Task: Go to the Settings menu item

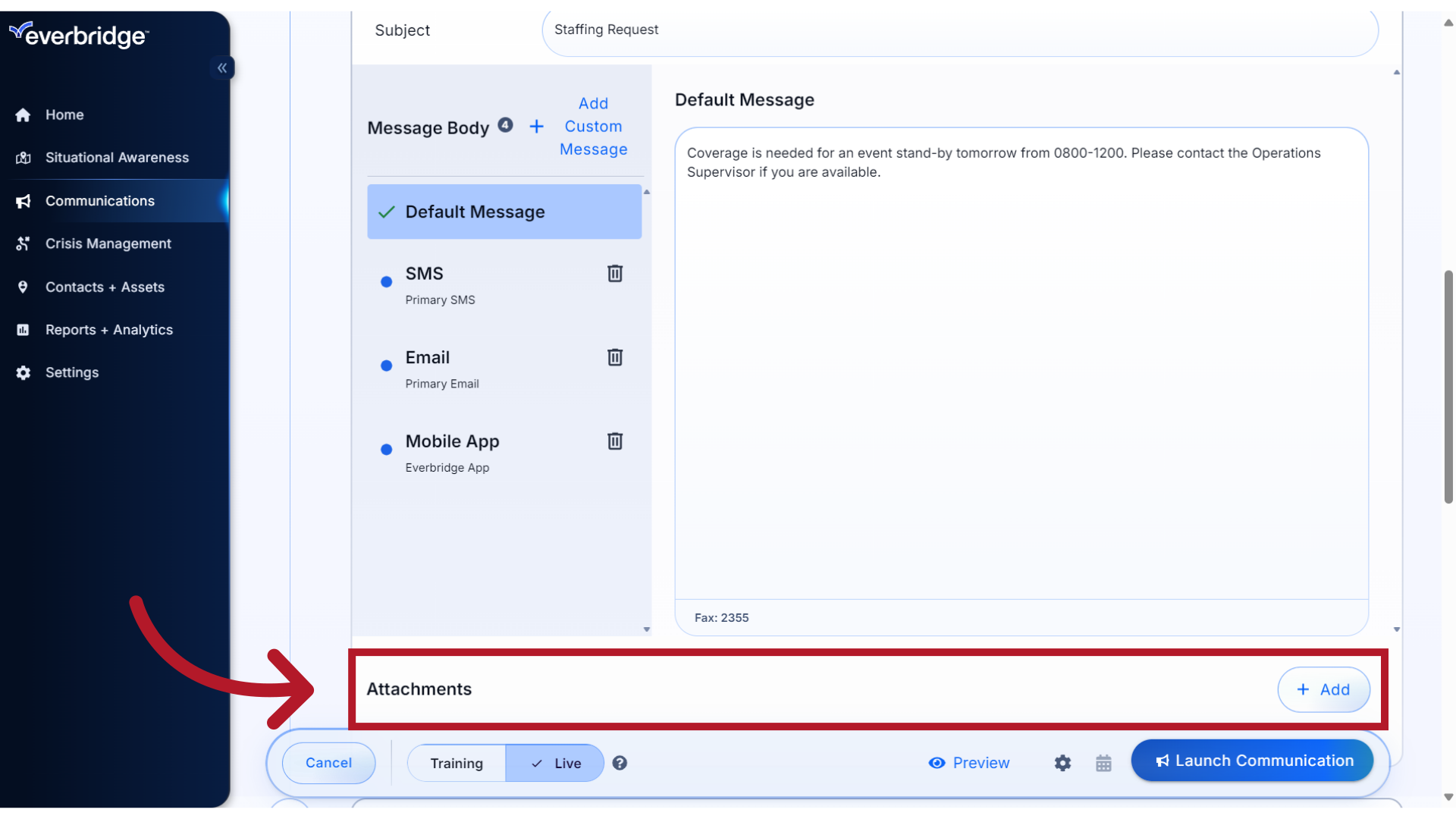Action: coord(71,372)
